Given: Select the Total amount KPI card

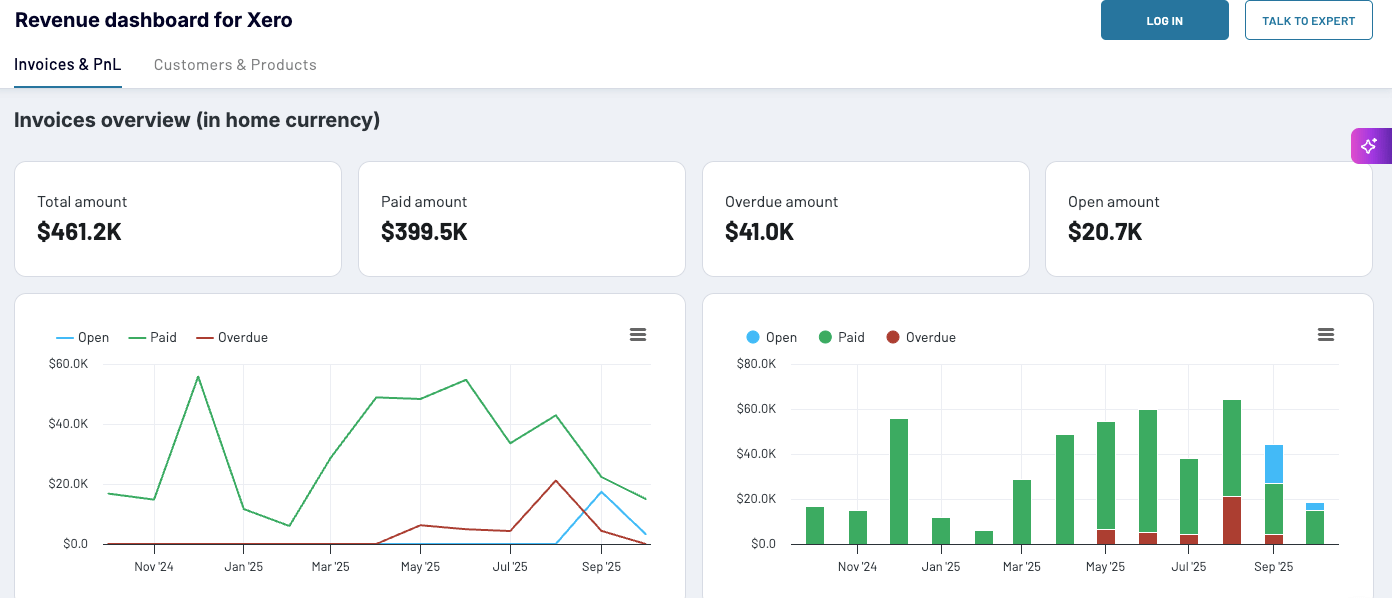Looking at the screenshot, I should coord(177,218).
